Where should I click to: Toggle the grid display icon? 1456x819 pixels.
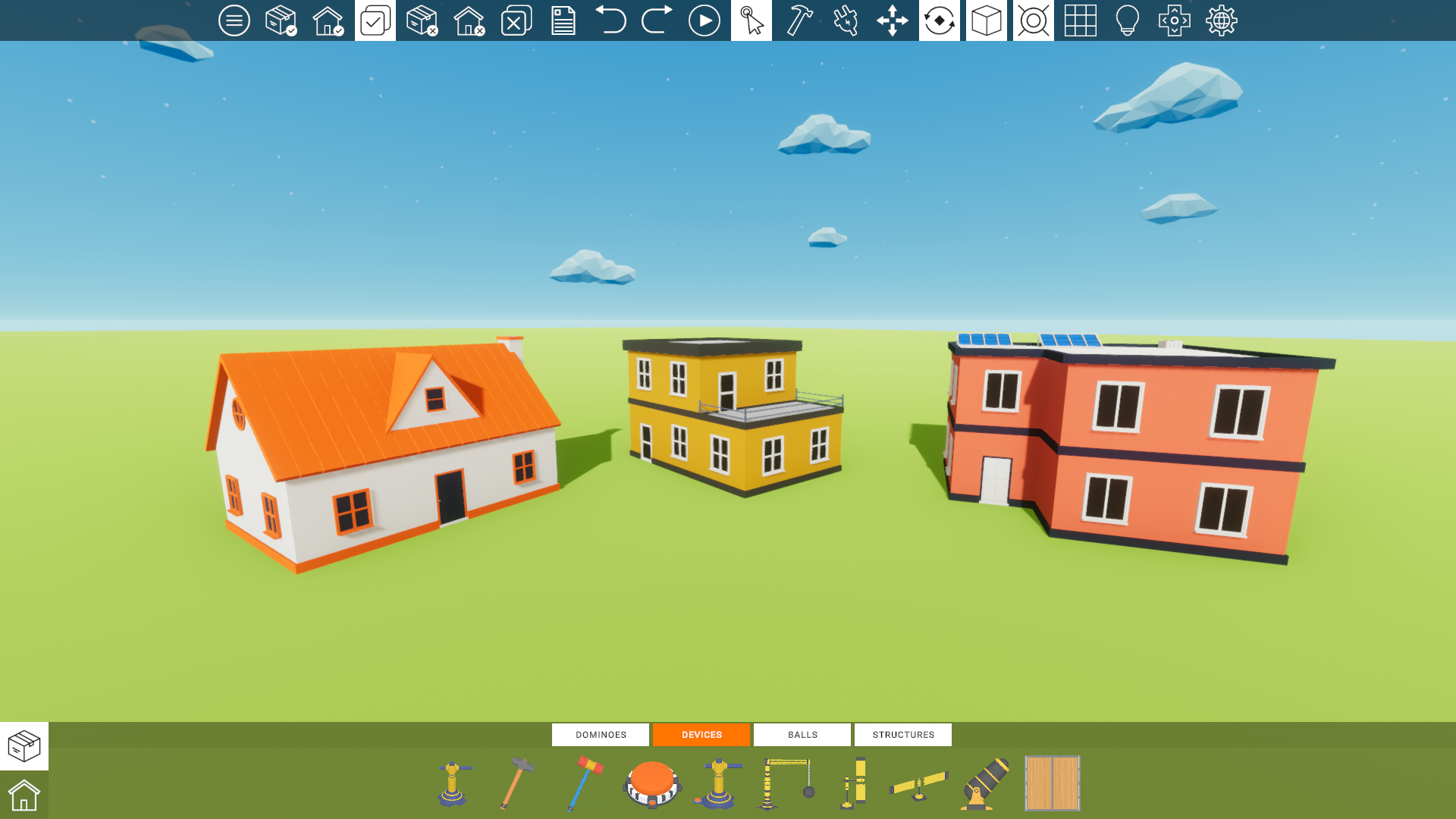click(1080, 20)
